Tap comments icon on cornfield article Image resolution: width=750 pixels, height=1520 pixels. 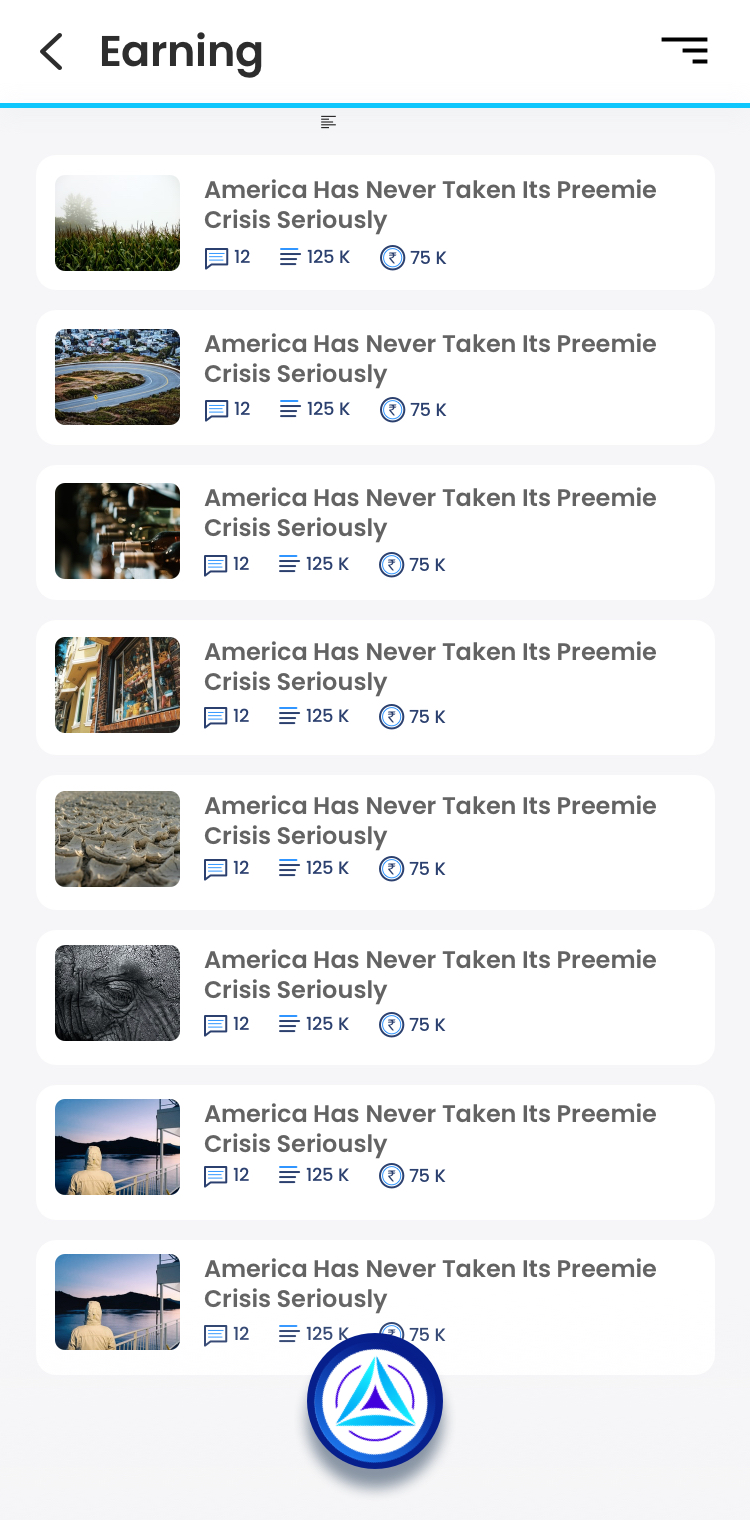click(x=215, y=258)
